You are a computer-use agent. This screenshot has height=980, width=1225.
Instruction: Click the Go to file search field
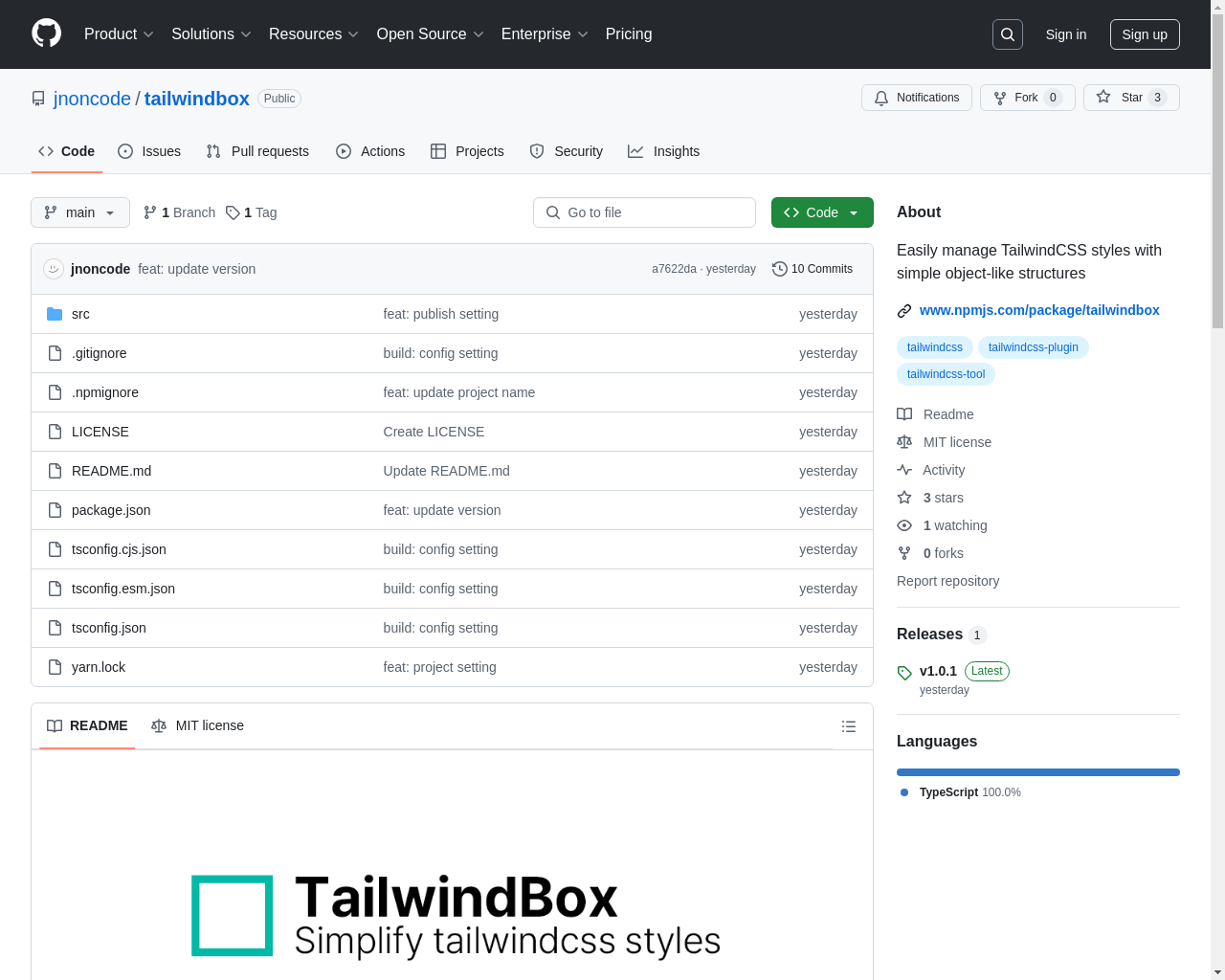coord(644,212)
